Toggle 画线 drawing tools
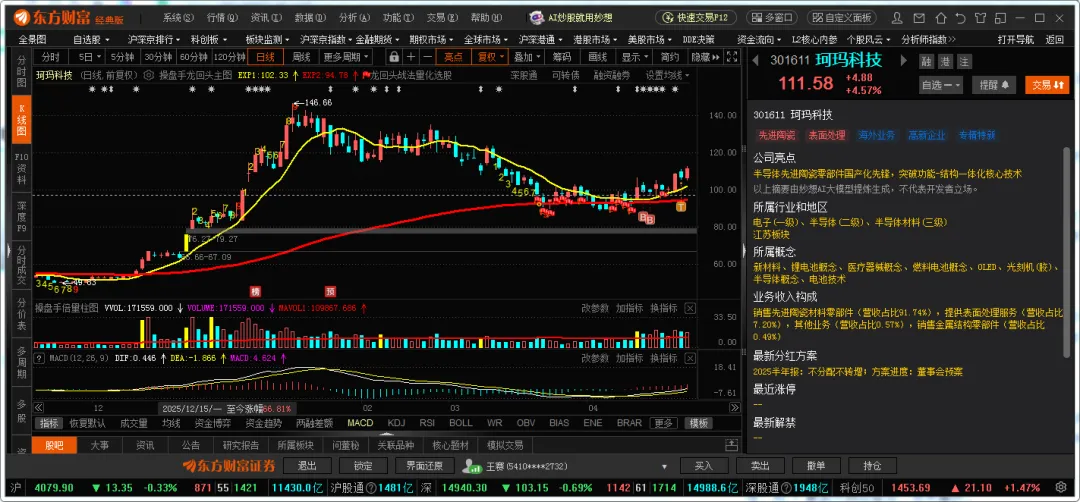Image resolution: width=1080 pixels, height=502 pixels. click(x=598, y=56)
